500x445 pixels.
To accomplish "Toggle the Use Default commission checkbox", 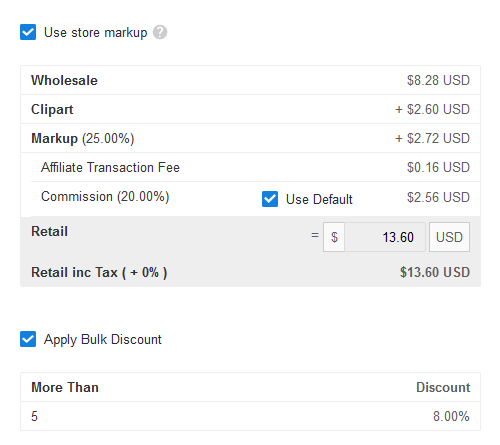I will (x=270, y=199).
